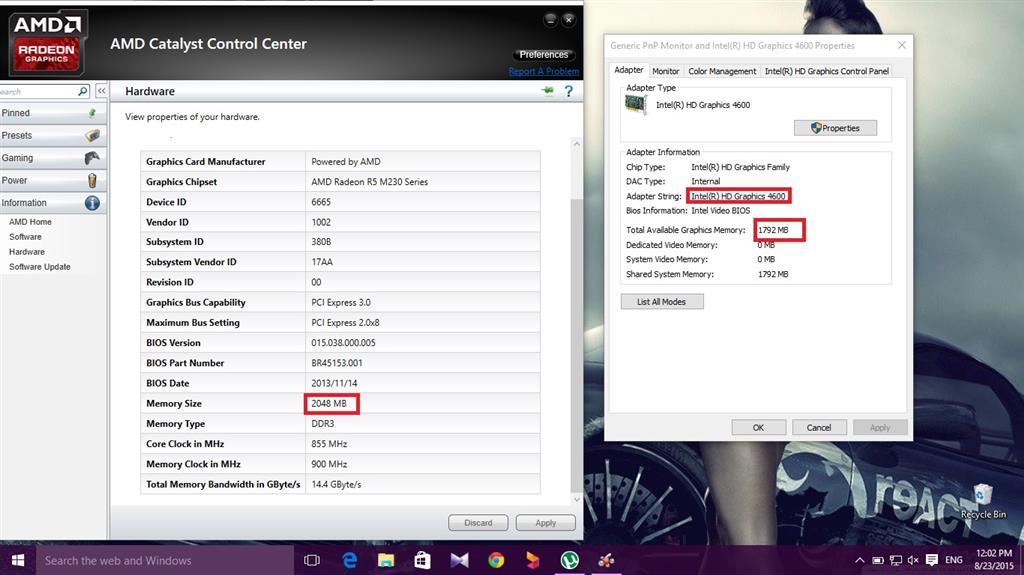Select Core Clock value 855 MHz

pyautogui.click(x=328, y=444)
